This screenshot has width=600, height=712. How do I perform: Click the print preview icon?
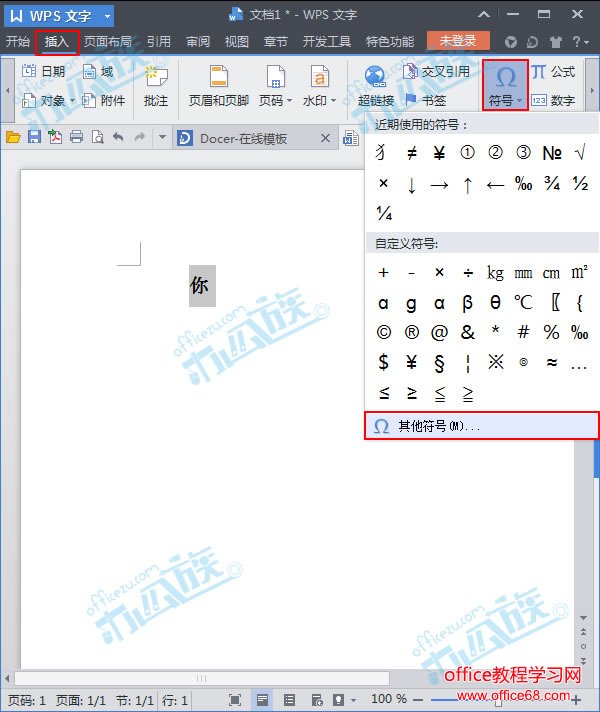coord(98,137)
